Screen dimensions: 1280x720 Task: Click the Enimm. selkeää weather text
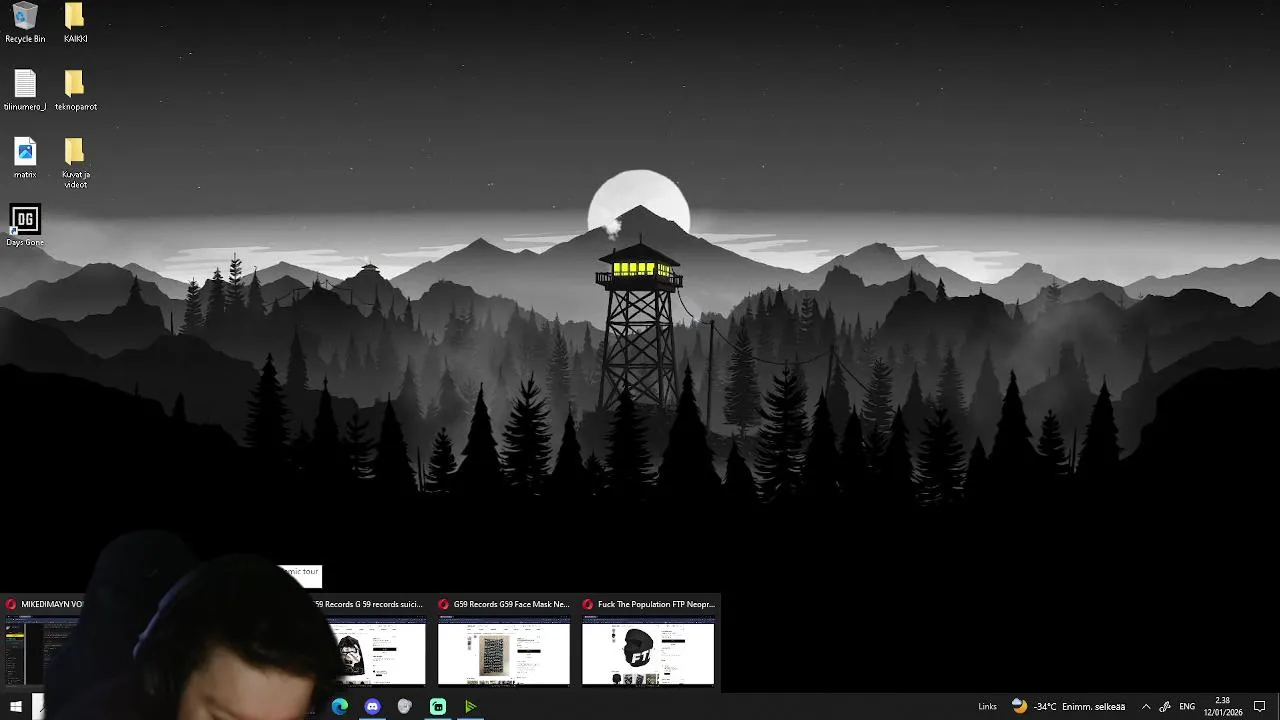click(1093, 706)
